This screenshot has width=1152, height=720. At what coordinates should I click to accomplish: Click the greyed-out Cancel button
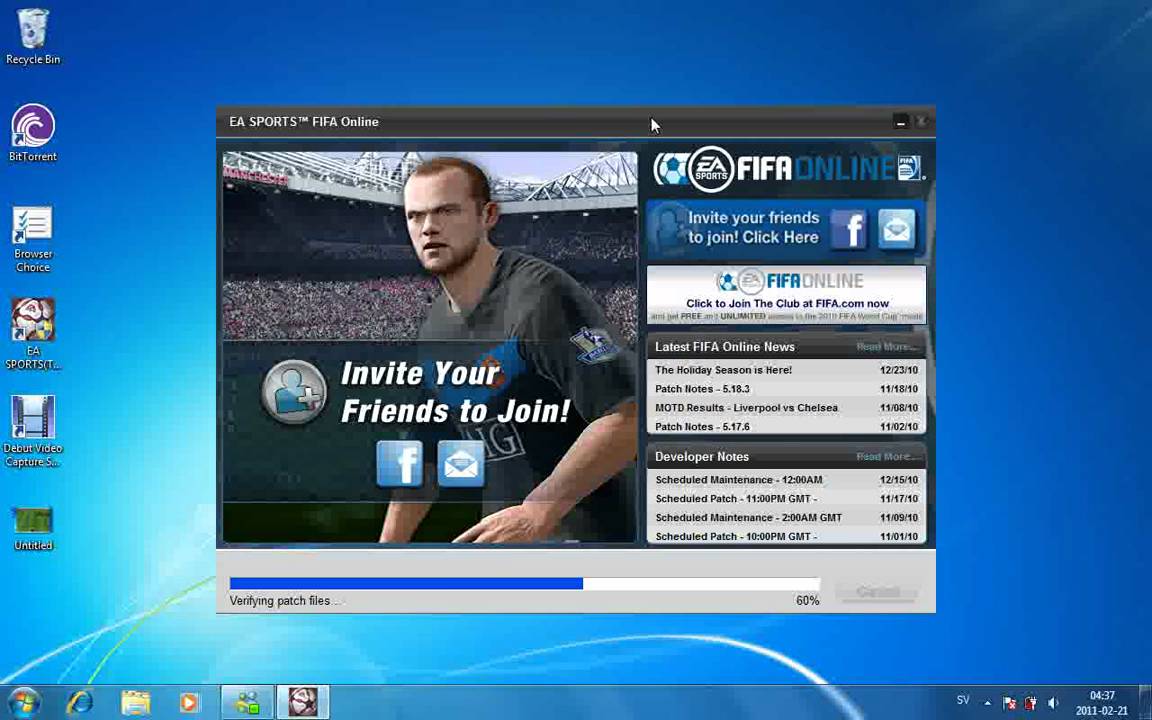877,591
